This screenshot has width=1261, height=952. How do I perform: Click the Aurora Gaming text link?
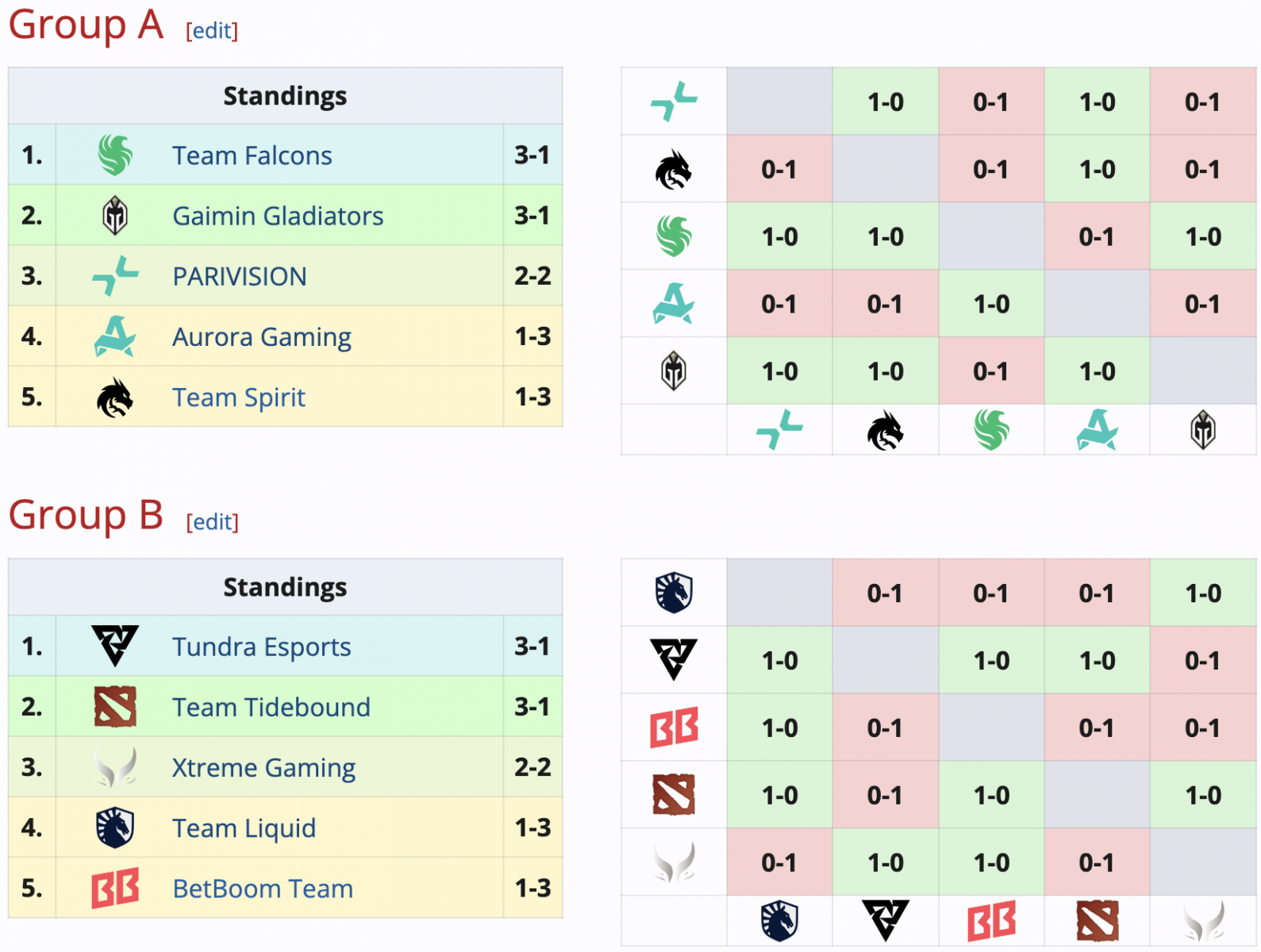262,337
